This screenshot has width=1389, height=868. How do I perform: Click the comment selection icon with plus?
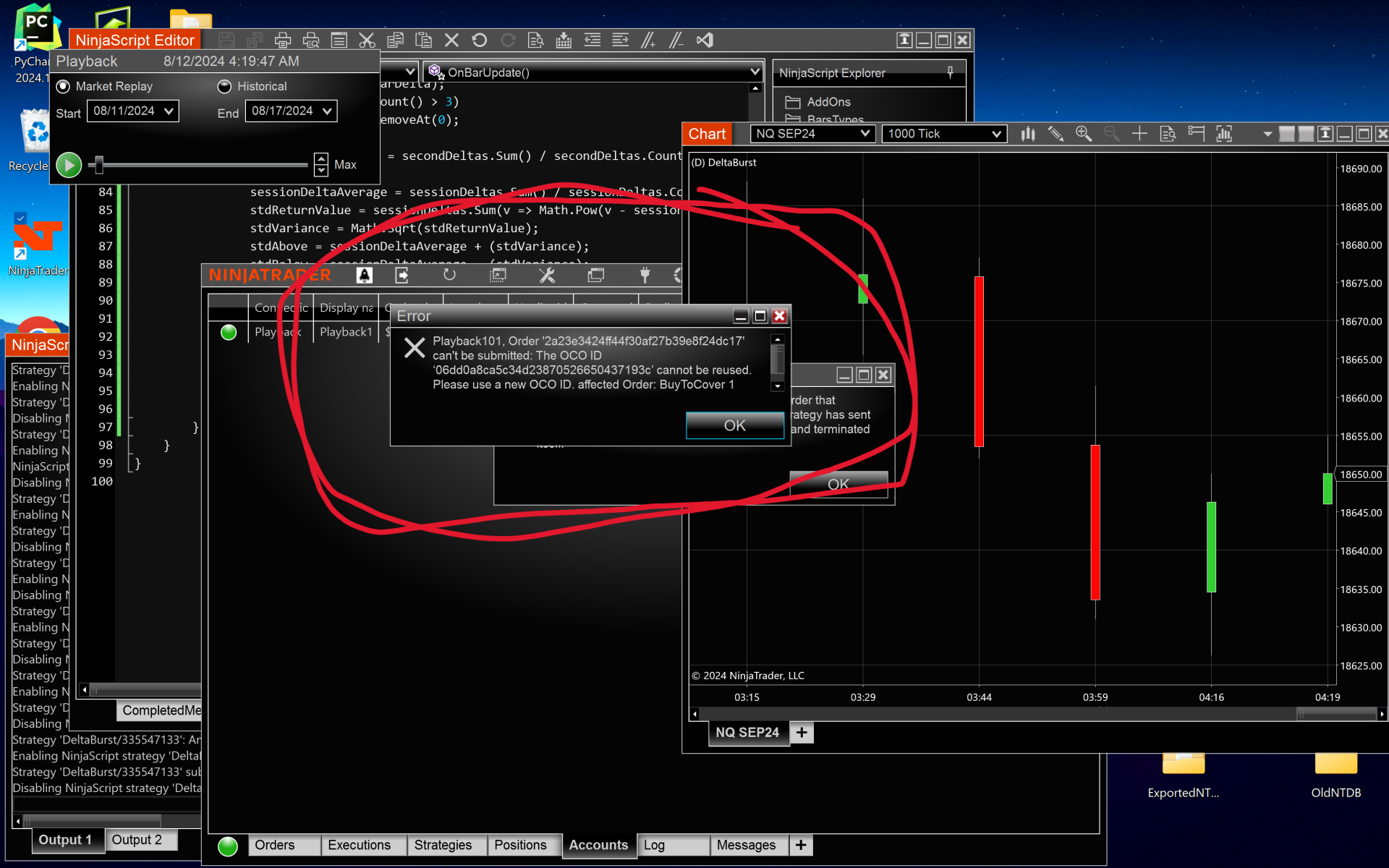coord(648,41)
